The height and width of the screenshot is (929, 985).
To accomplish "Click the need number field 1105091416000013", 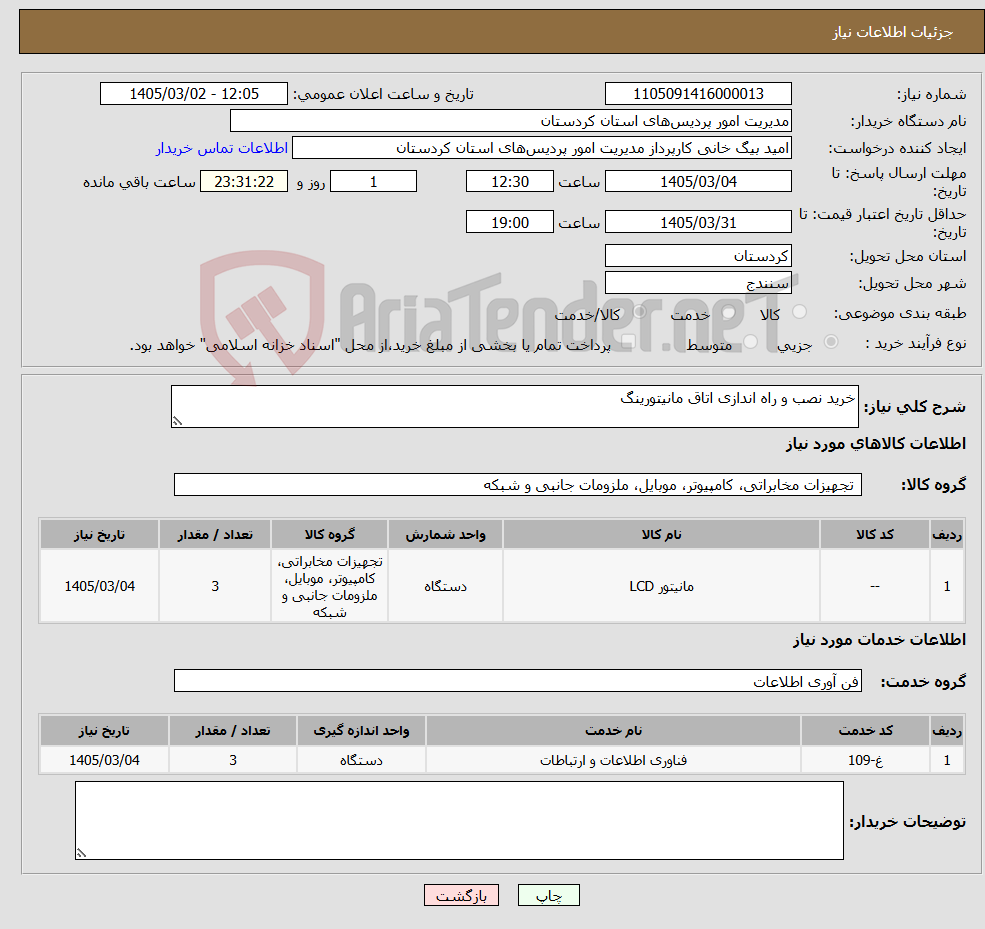I will 698,94.
